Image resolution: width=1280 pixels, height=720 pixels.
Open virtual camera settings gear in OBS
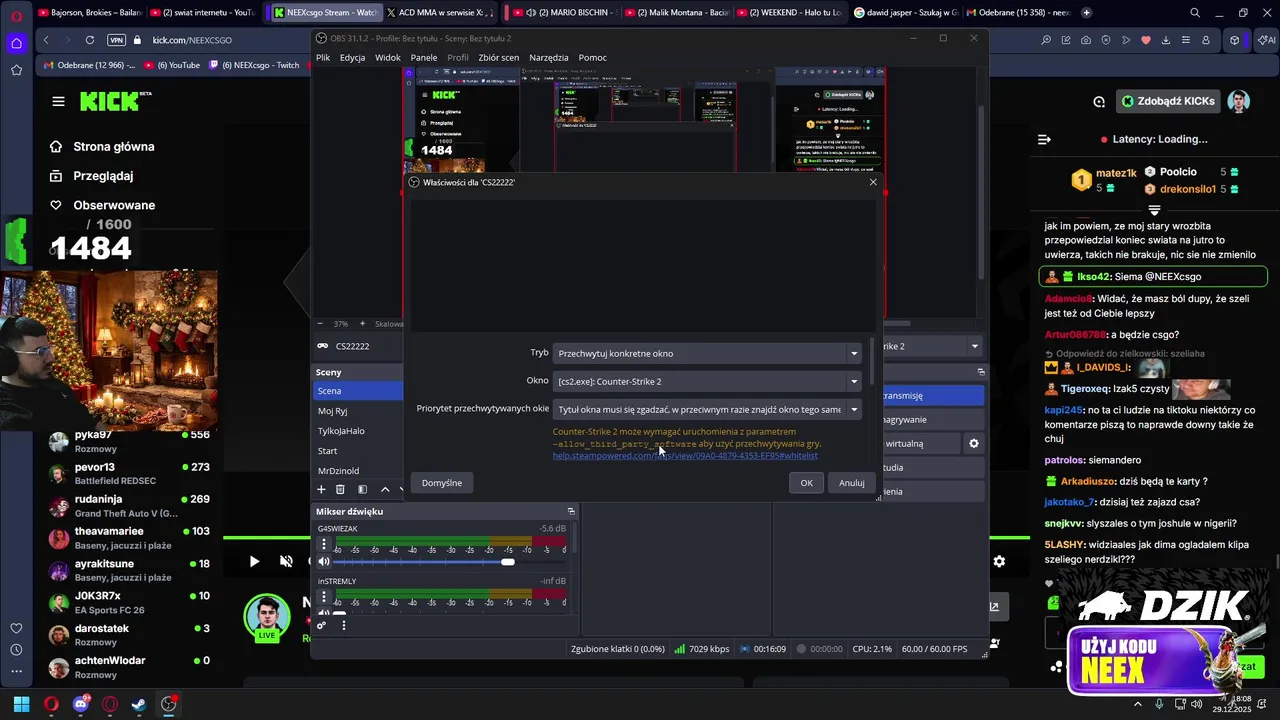coord(973,443)
